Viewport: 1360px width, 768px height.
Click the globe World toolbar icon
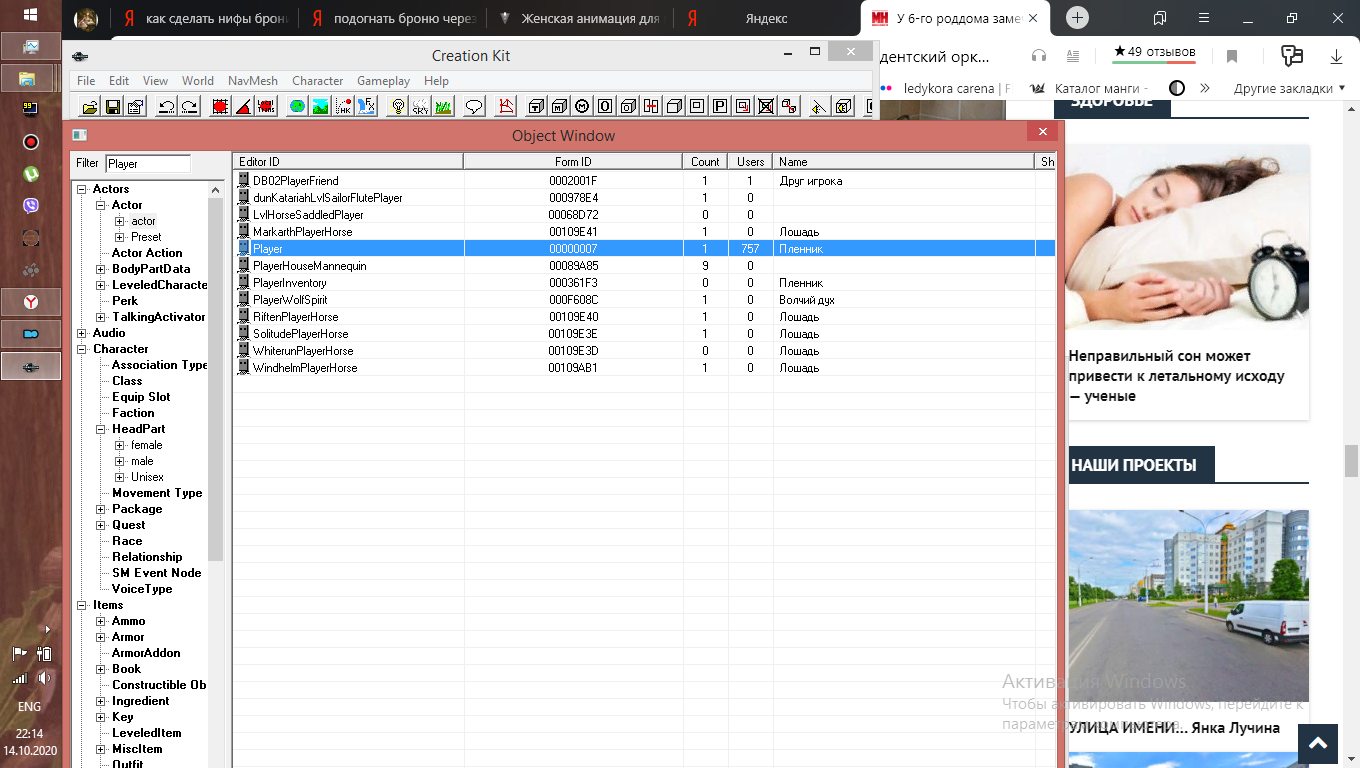point(297,106)
